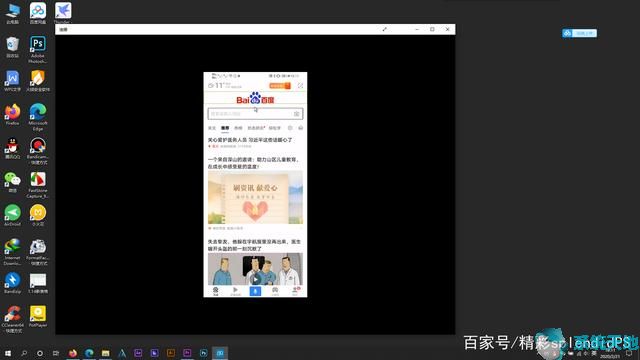The height and width of the screenshot is (360, 640).
Task: Open the Microsoft Edge desktop shortcut
Action: (38, 117)
